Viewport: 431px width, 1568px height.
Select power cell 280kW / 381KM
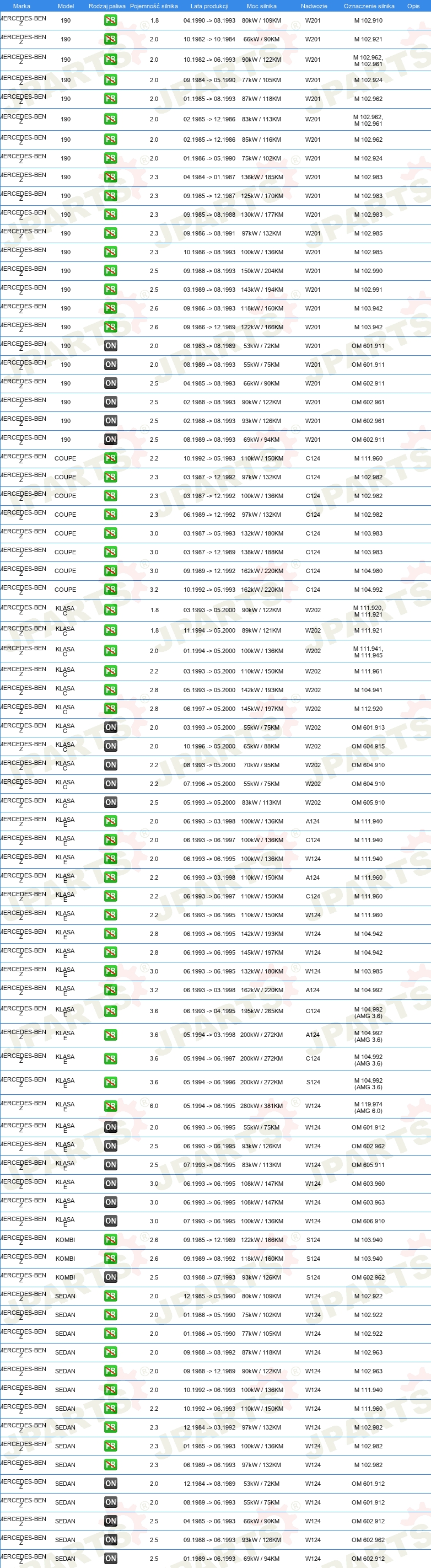[261, 1106]
